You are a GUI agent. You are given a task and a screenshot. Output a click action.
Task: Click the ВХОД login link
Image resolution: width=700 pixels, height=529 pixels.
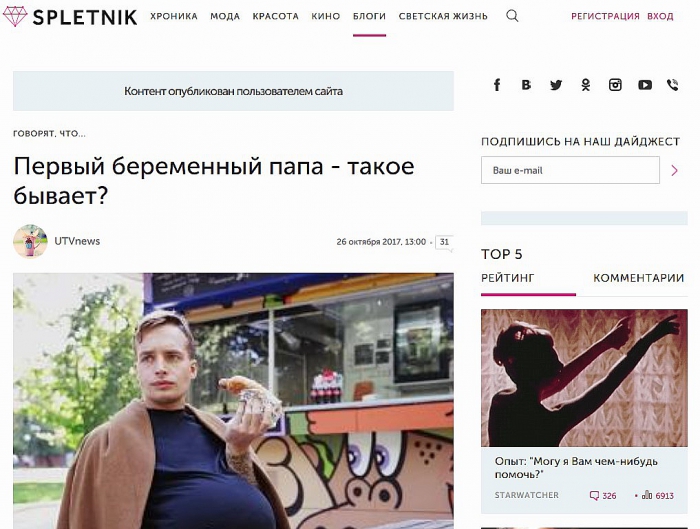pyautogui.click(x=660, y=17)
